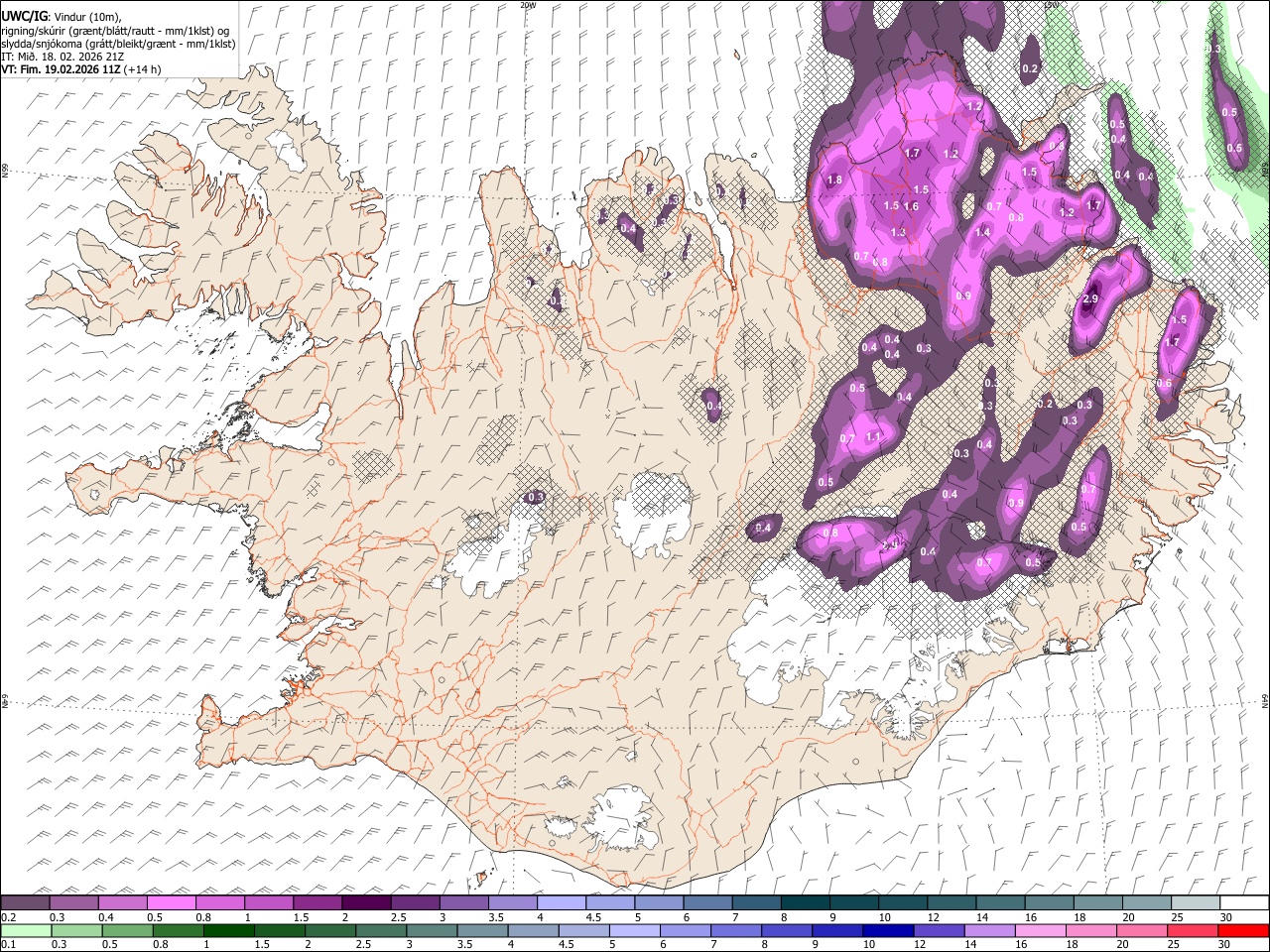Viewport: 1270px width, 952px height.
Task: Select the '1.4' snowfall value on the map
Action: click(x=984, y=232)
